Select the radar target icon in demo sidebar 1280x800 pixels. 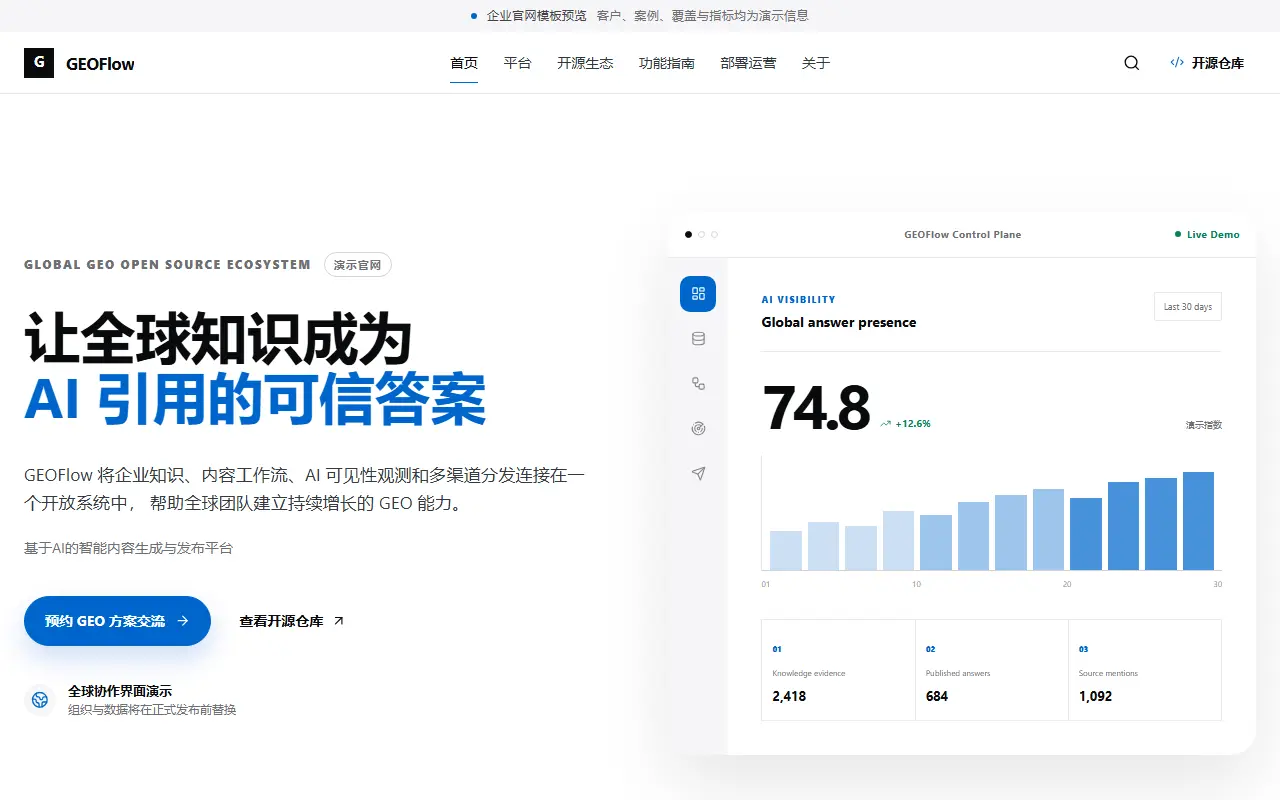pyautogui.click(x=698, y=429)
